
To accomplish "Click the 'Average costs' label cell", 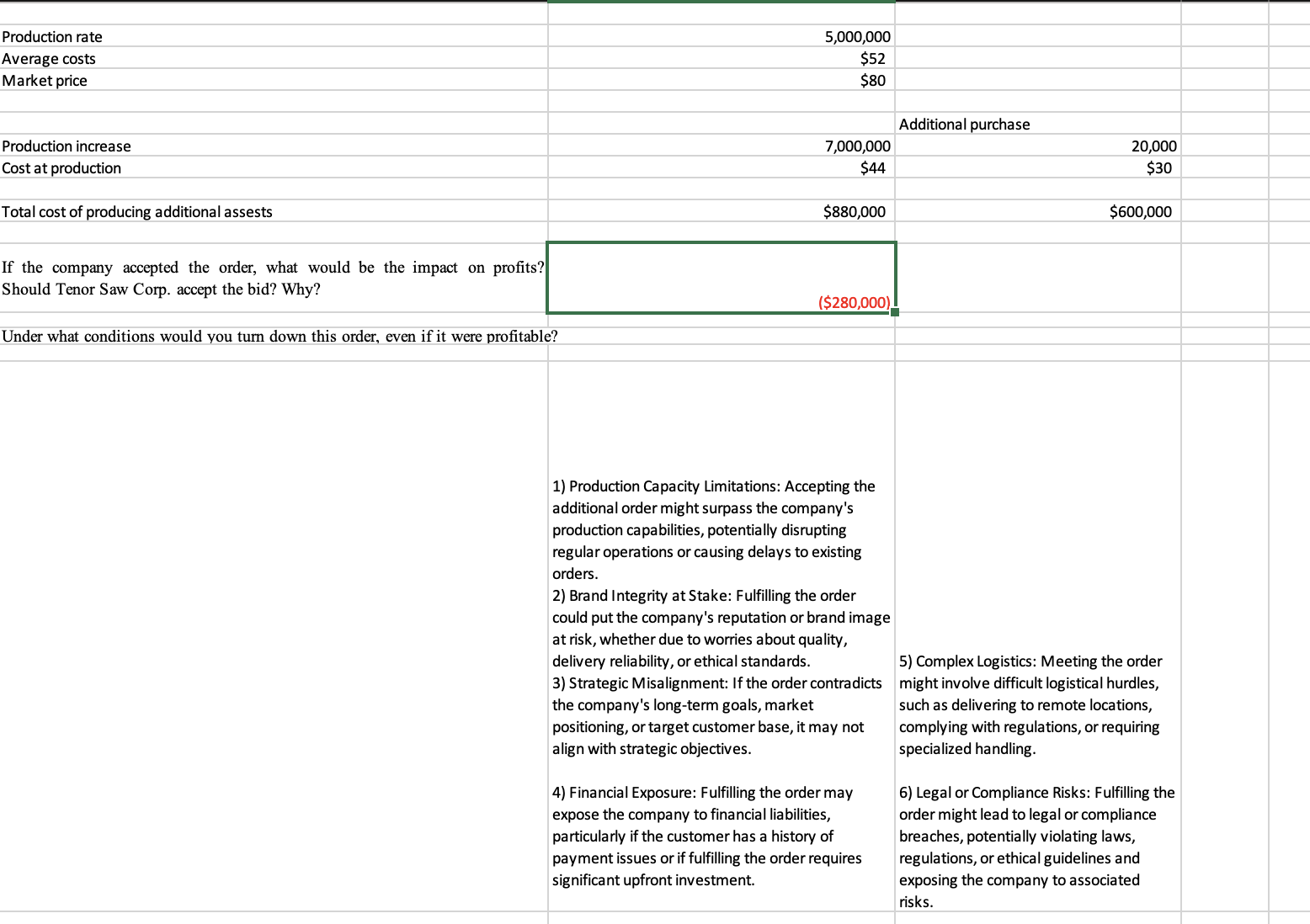I will tap(274, 58).
